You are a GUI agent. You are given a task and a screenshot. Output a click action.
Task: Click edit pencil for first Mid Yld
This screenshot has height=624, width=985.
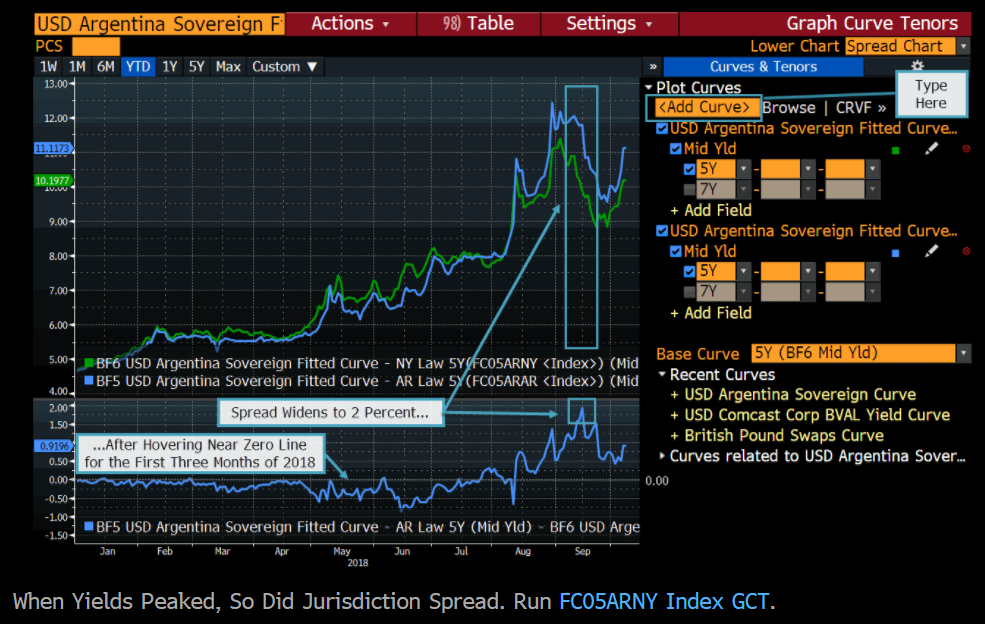pos(931,149)
